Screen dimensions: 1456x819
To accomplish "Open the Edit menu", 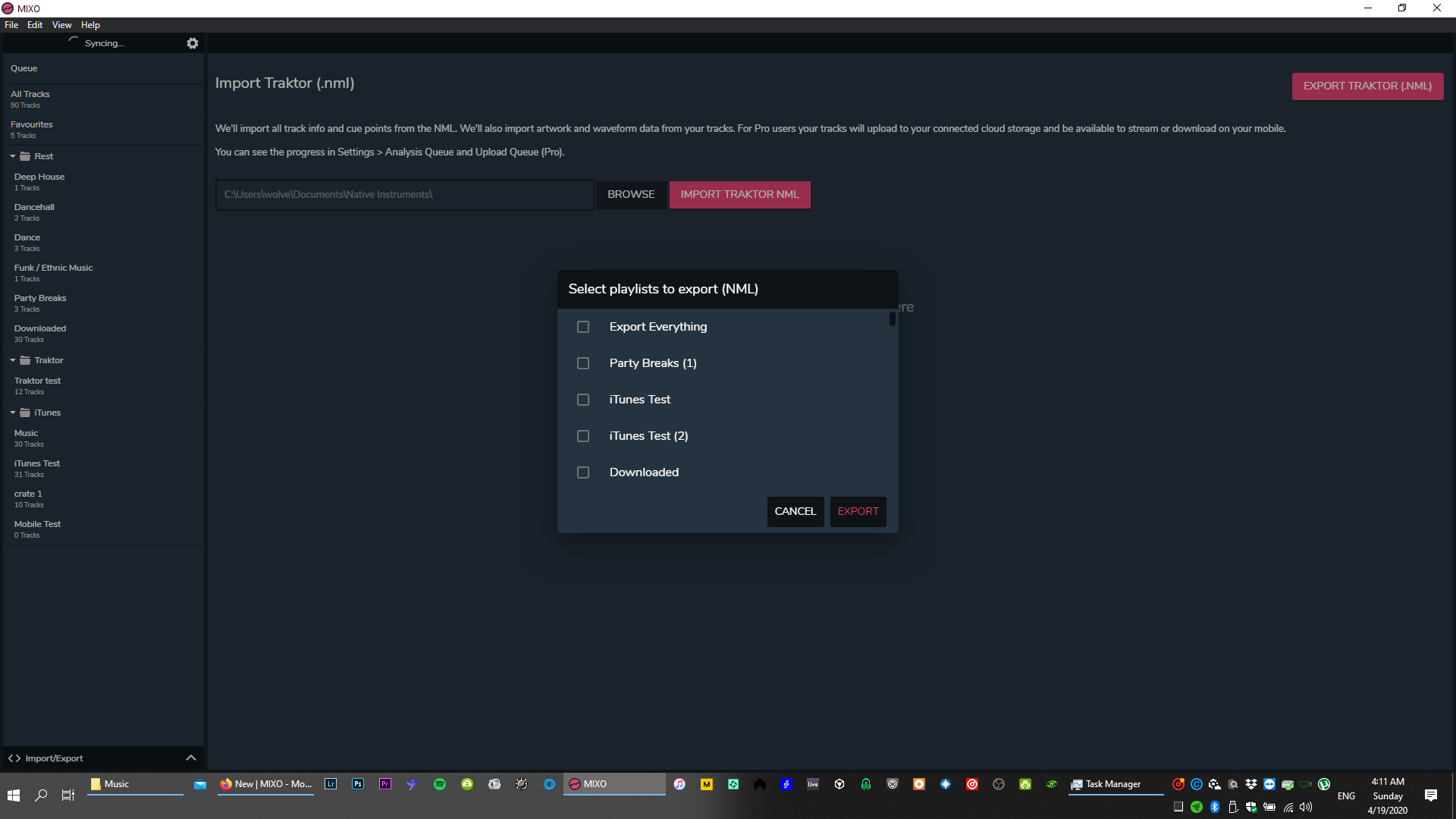I will tap(35, 25).
